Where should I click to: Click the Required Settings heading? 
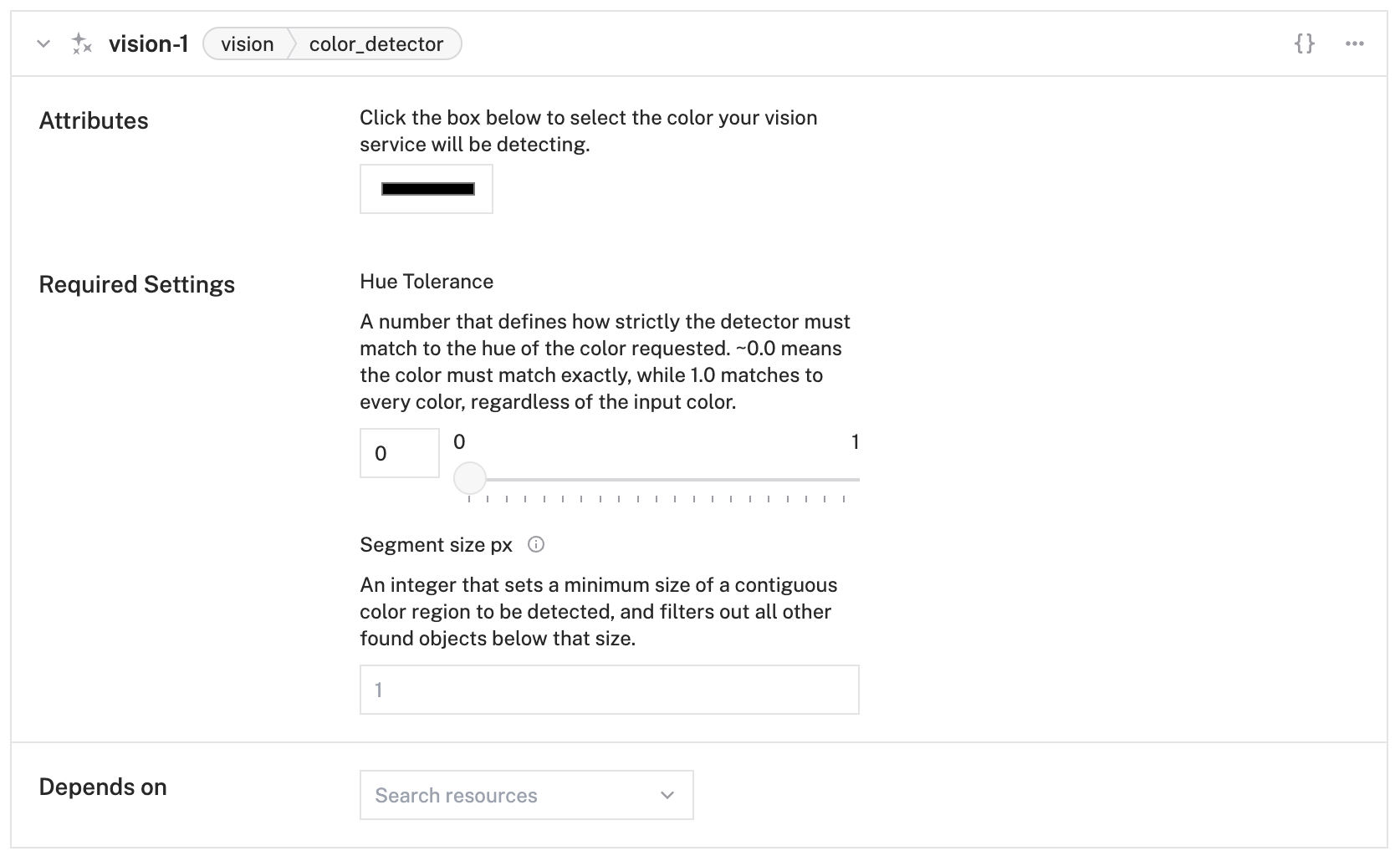[x=137, y=285]
